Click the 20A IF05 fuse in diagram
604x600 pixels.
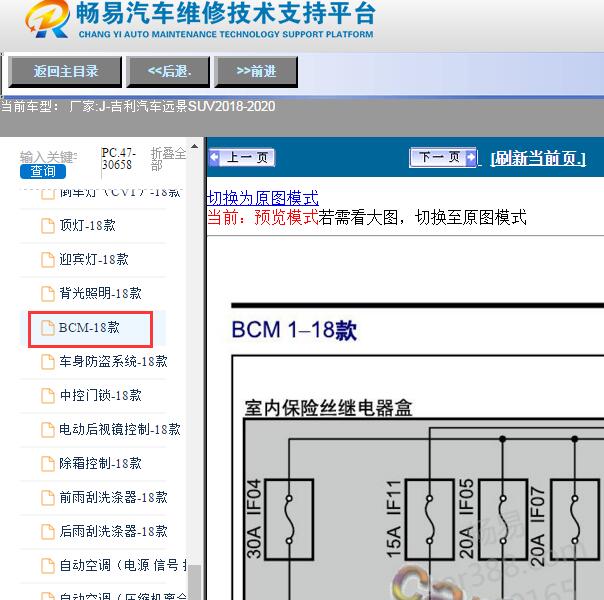(x=503, y=519)
